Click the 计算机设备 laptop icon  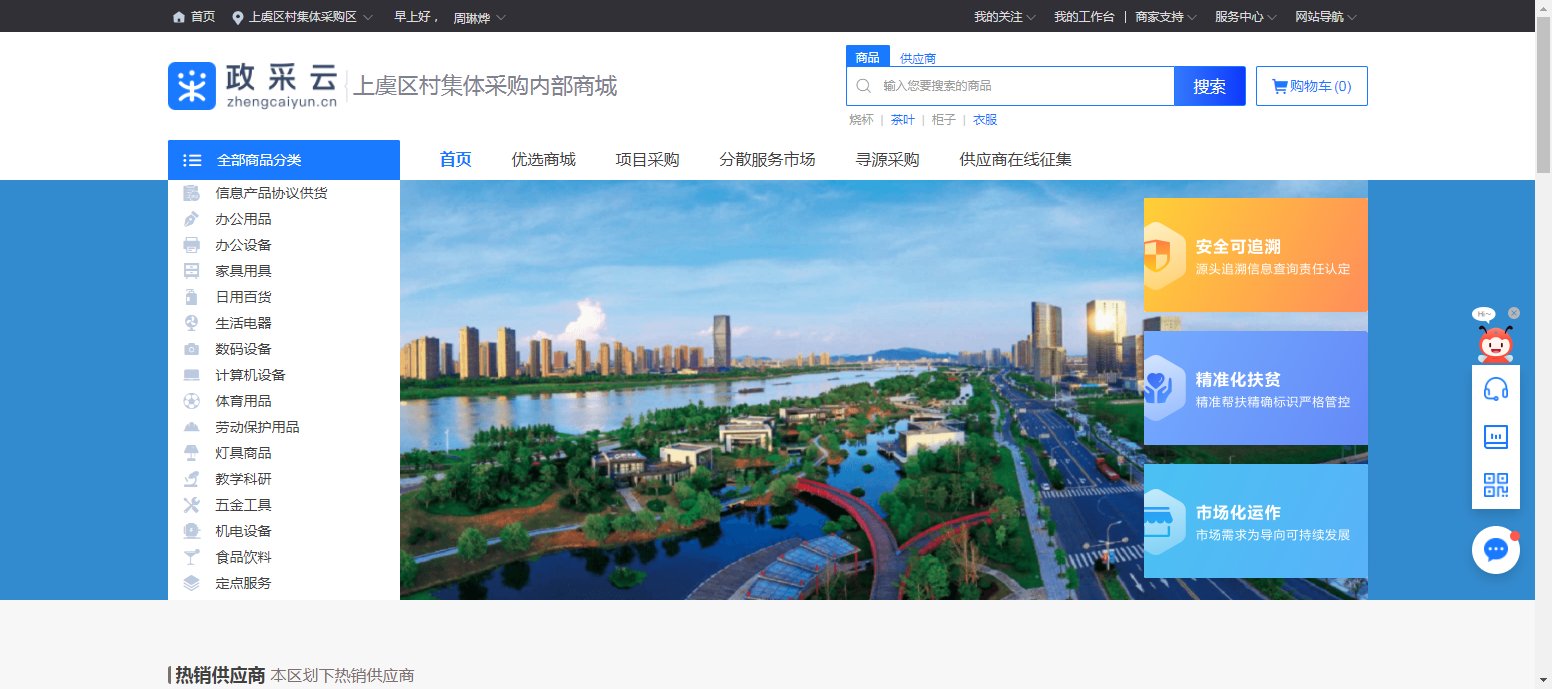click(191, 375)
